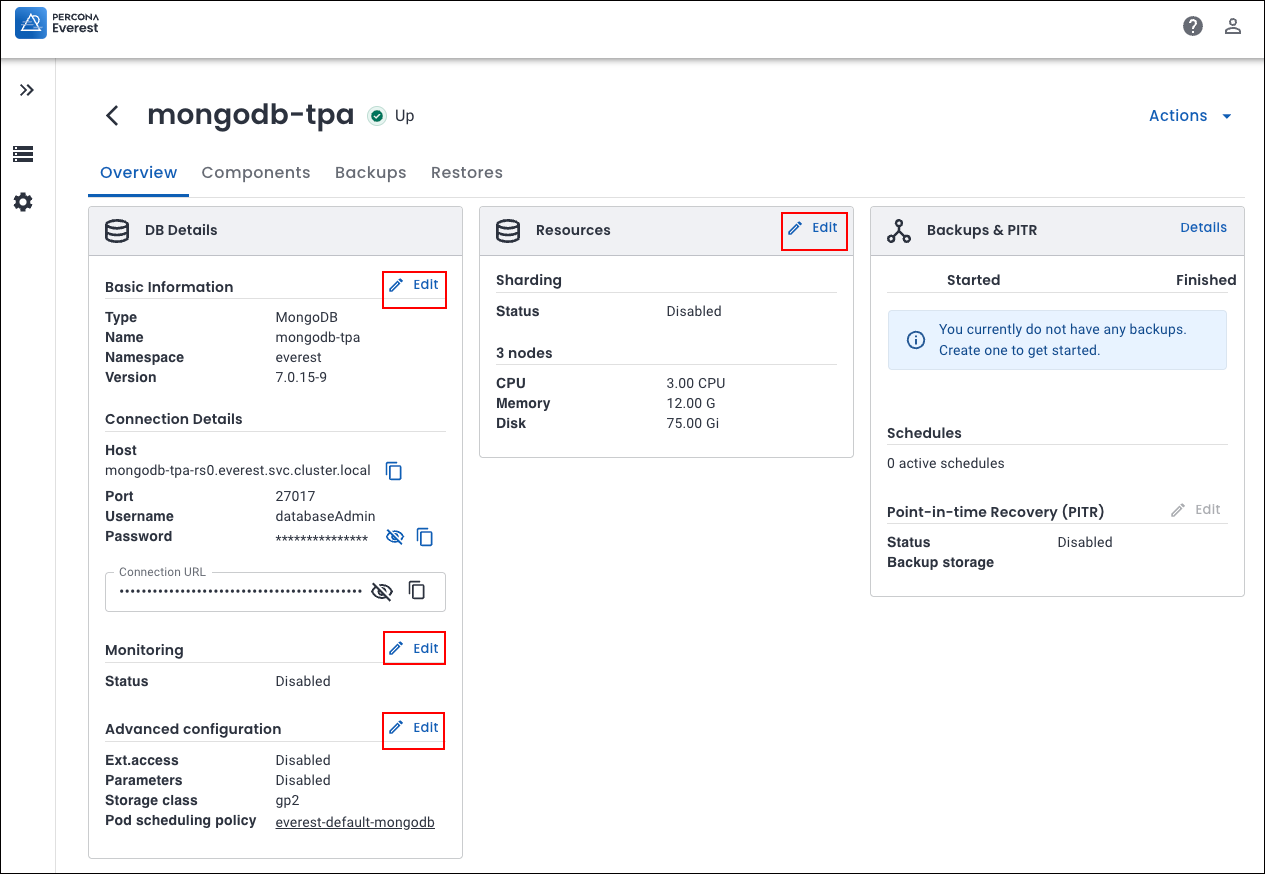Edit the Resources panel

pos(814,228)
